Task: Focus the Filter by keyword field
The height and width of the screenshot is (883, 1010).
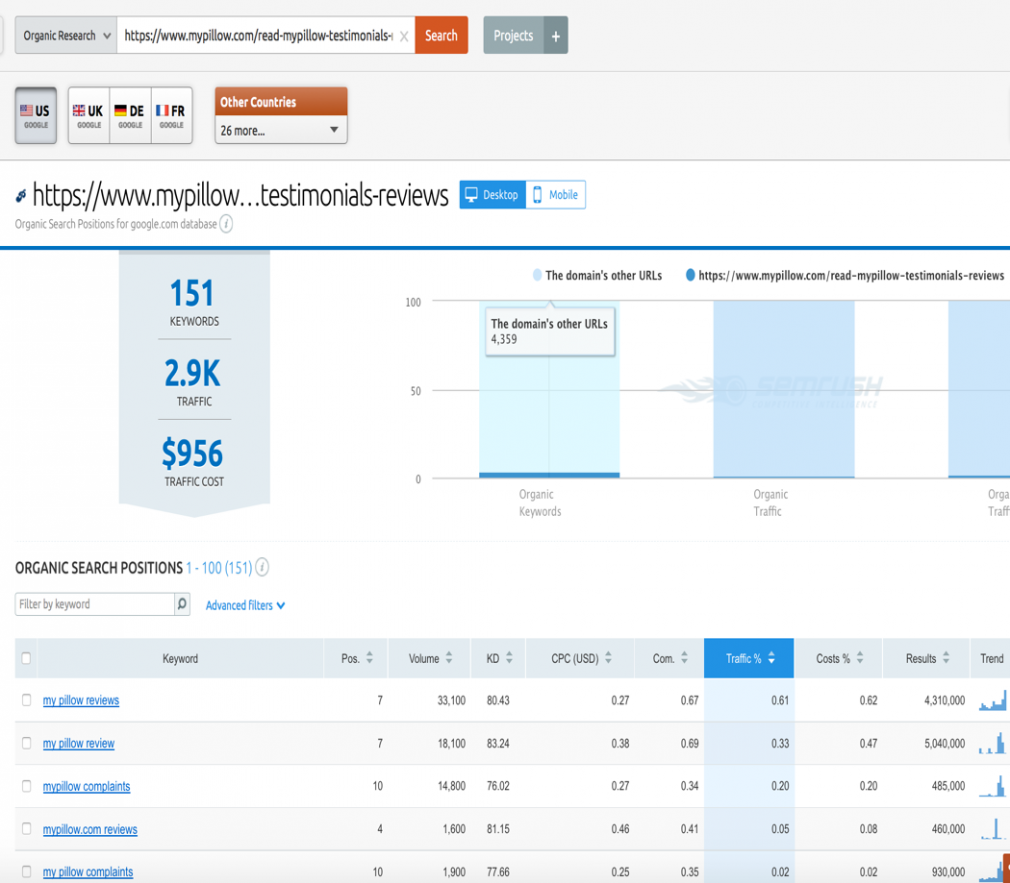Action: click(95, 604)
